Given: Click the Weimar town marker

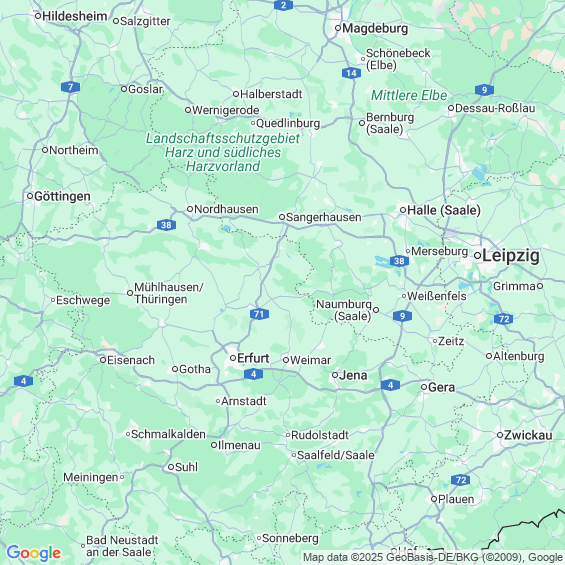Looking at the screenshot, I should 286,360.
